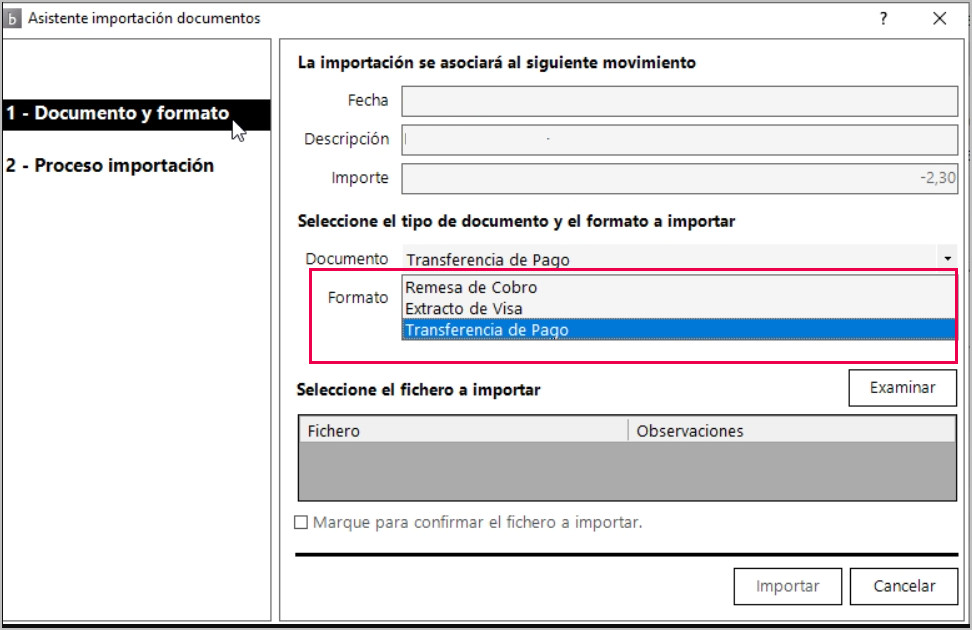
Task: Click the Cancelar button
Action: (904, 587)
